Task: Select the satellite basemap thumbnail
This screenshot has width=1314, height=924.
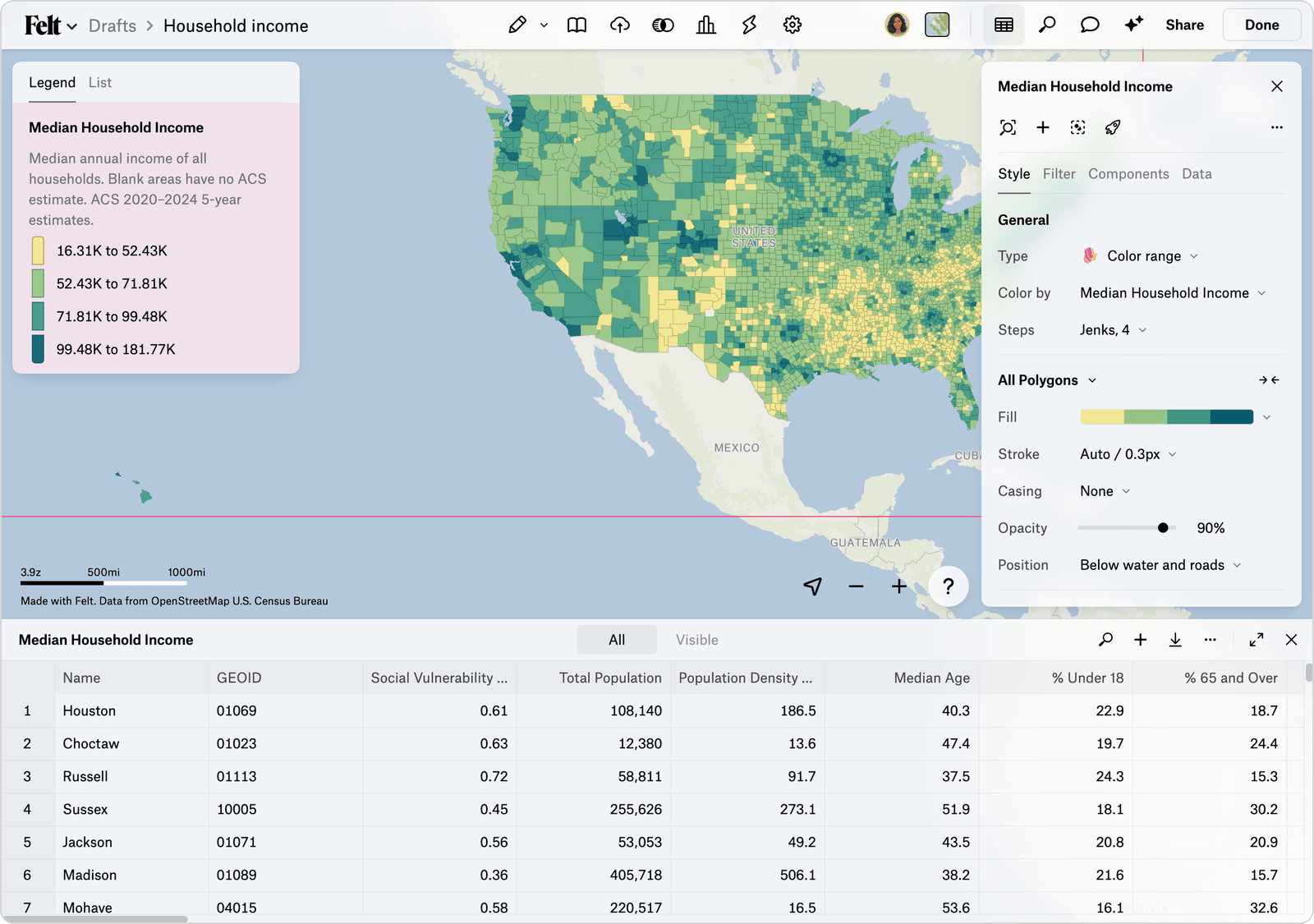Action: 937,25
